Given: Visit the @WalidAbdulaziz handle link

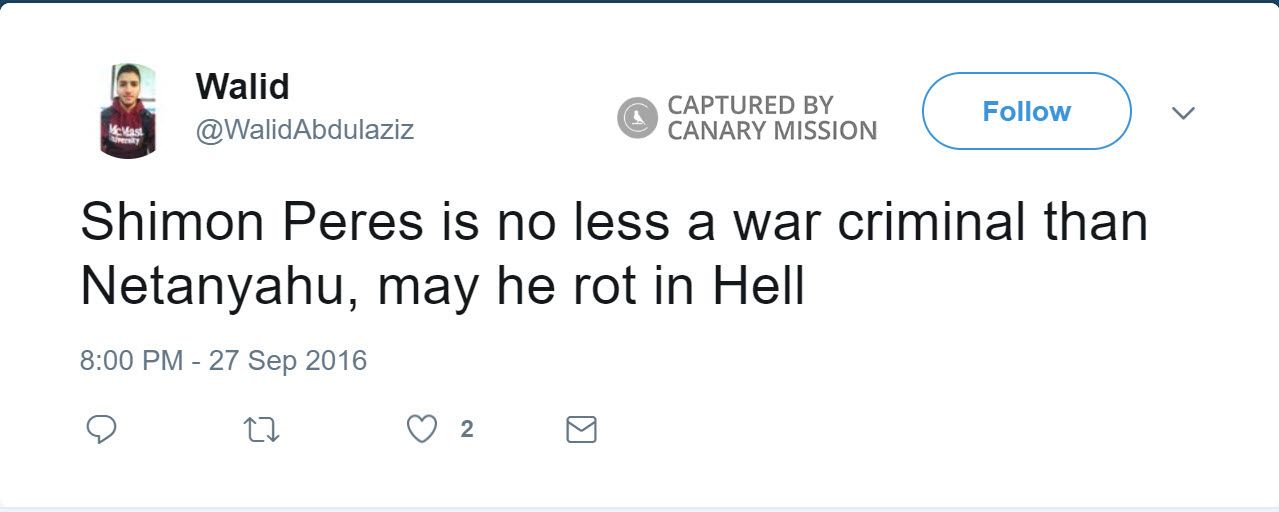Looking at the screenshot, I should point(305,131).
